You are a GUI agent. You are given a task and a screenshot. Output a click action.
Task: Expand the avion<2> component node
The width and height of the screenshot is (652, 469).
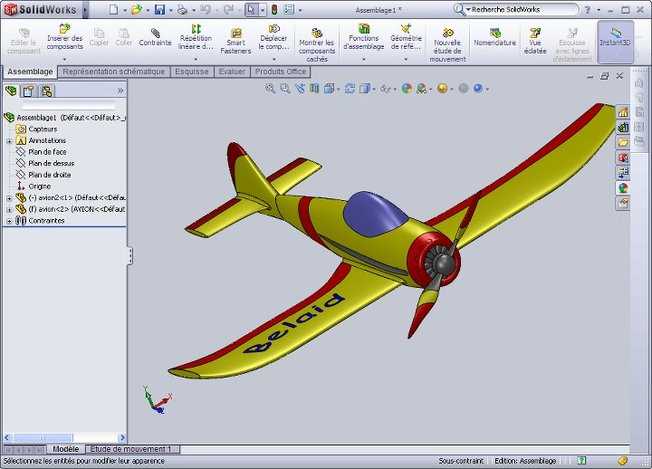click(9, 210)
